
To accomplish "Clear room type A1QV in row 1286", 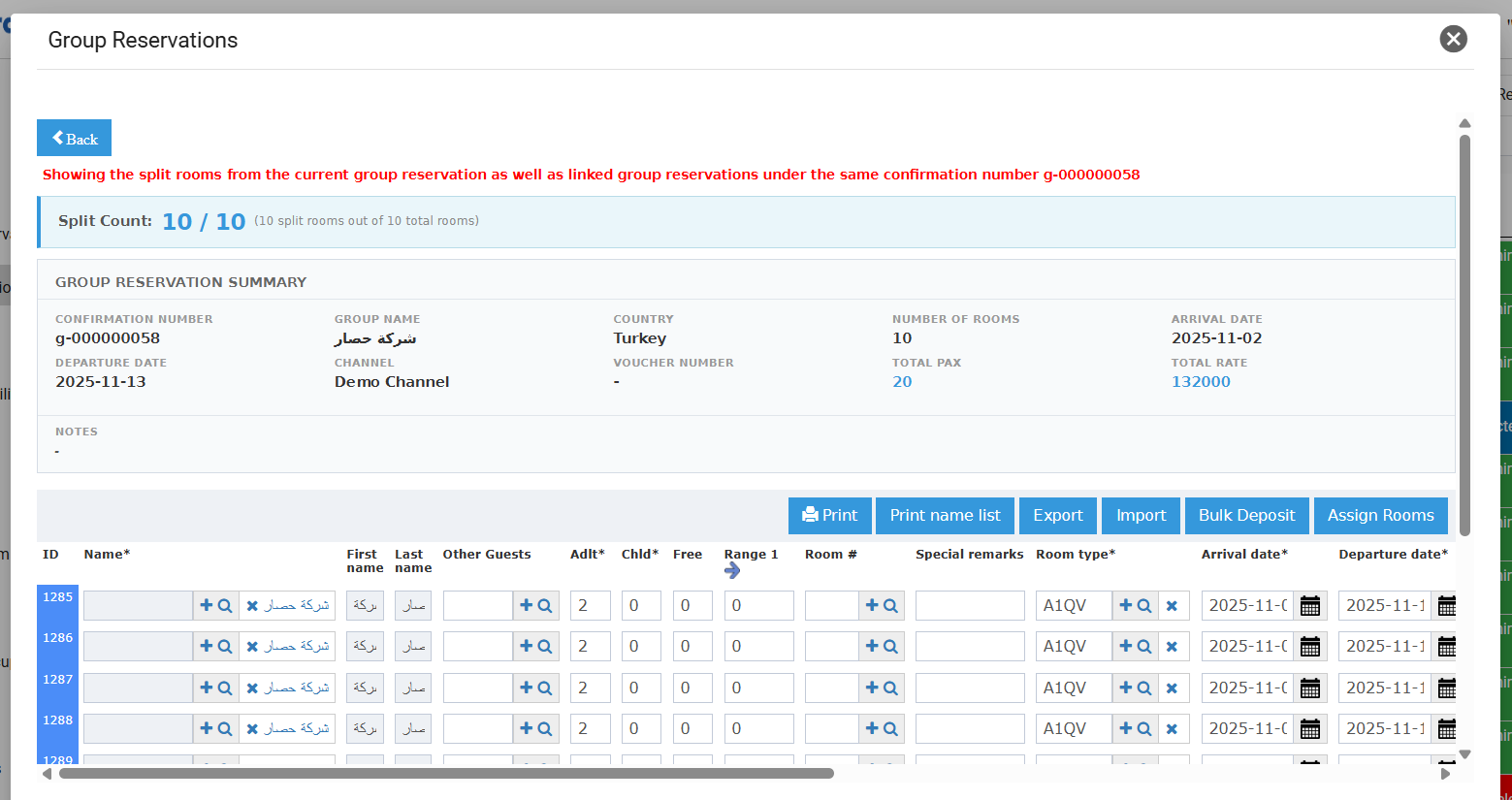I will (x=1172, y=646).
